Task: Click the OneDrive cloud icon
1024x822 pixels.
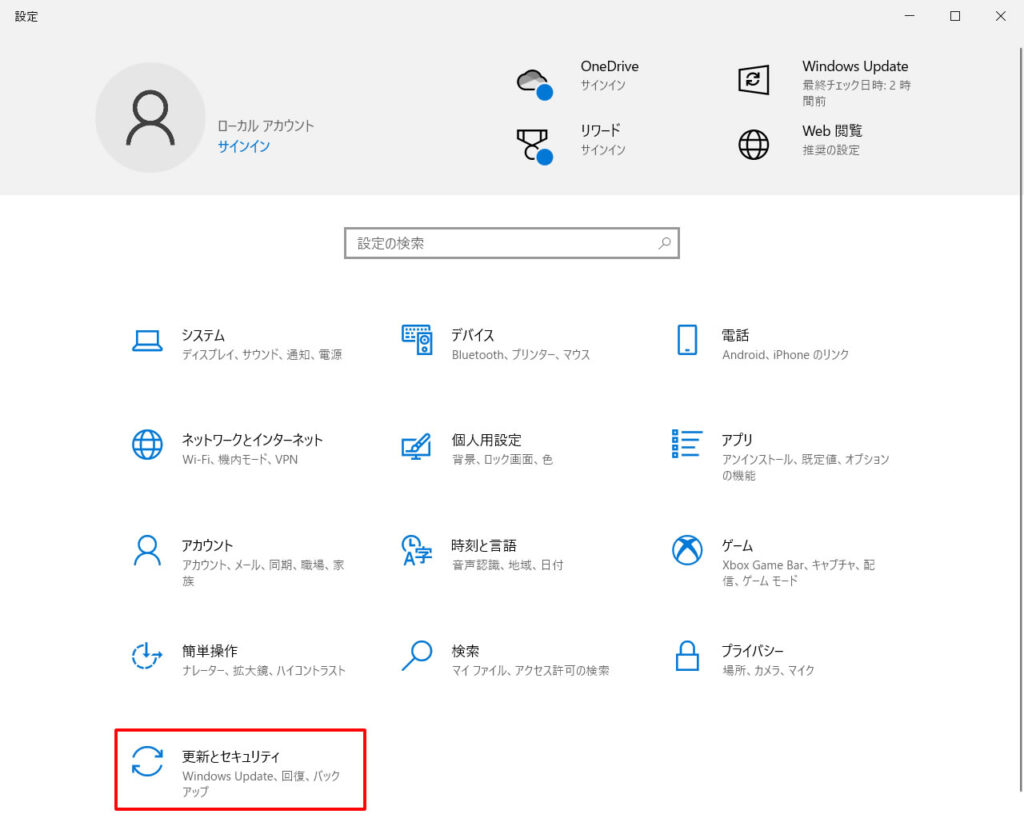Action: click(533, 82)
